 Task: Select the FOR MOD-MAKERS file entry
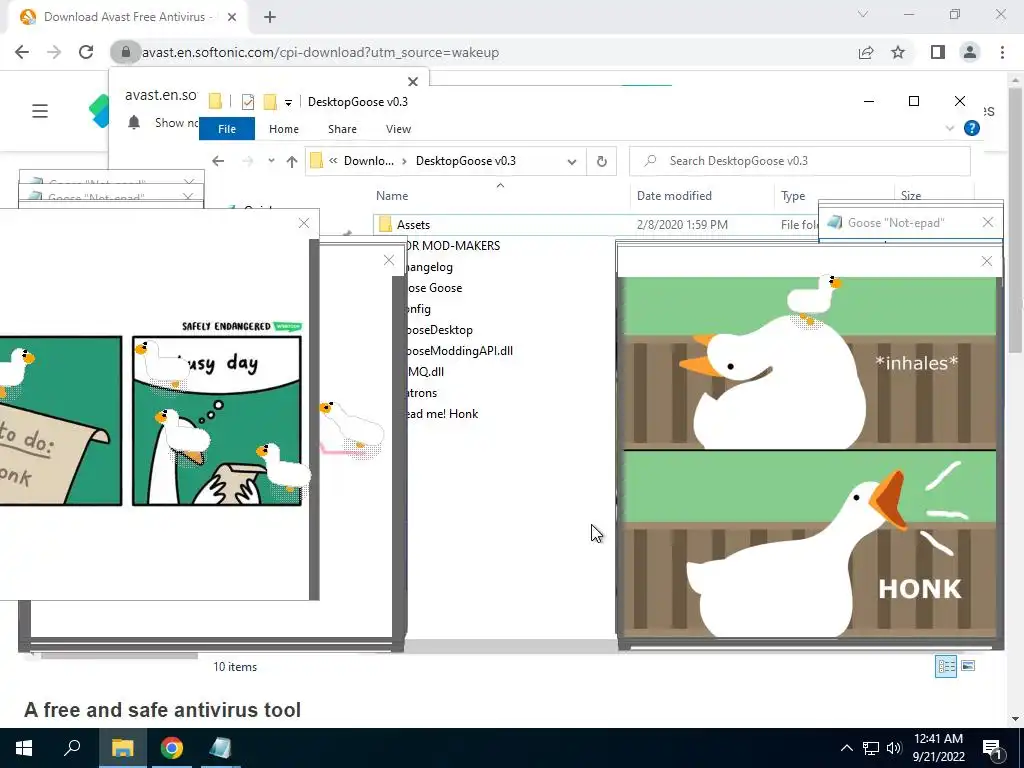click(x=452, y=246)
